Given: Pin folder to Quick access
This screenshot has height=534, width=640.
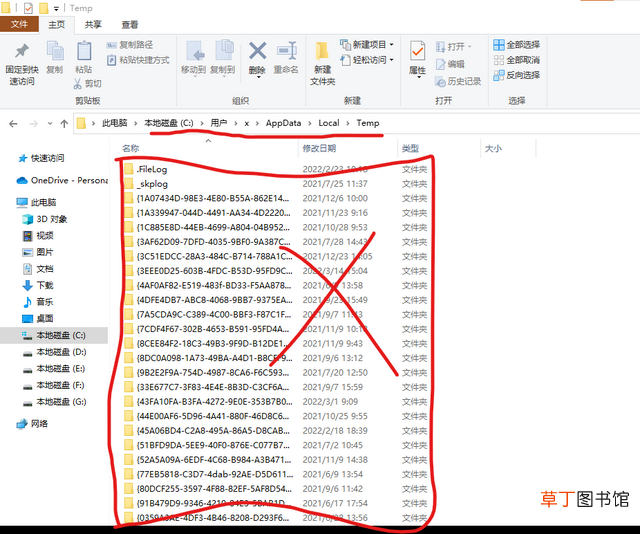Looking at the screenshot, I should [x=22, y=64].
